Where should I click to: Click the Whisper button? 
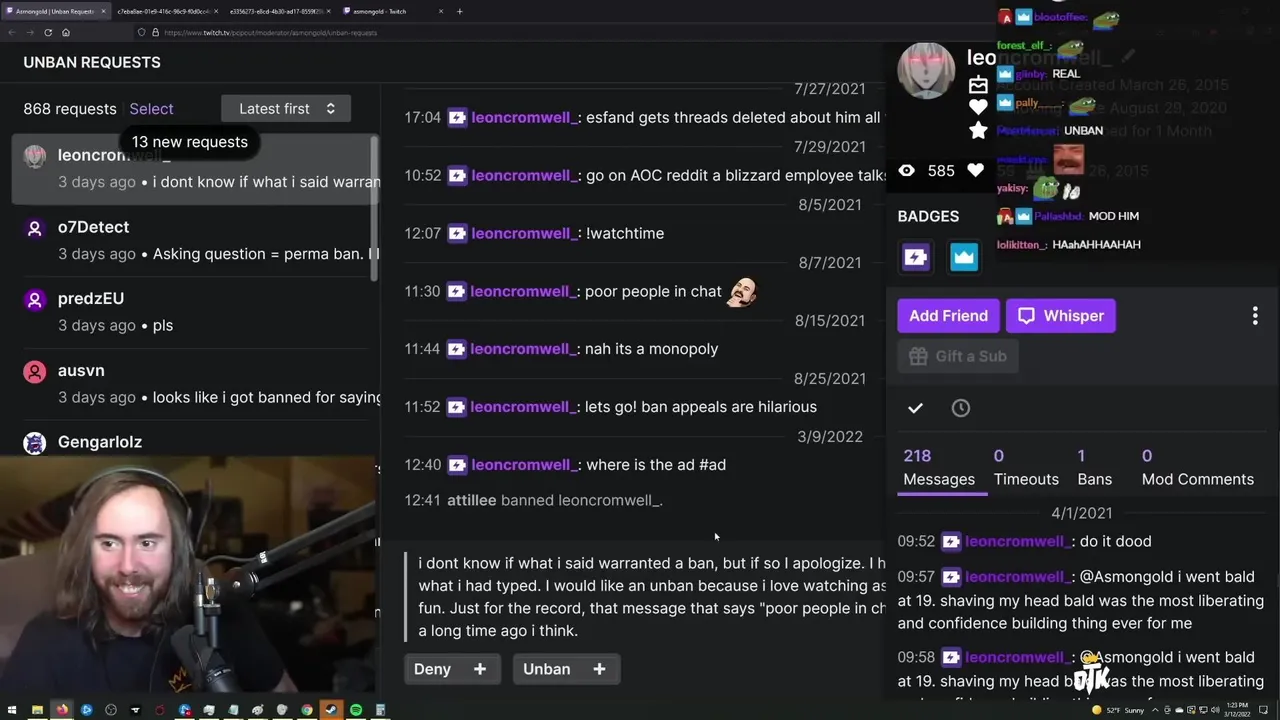point(1061,316)
